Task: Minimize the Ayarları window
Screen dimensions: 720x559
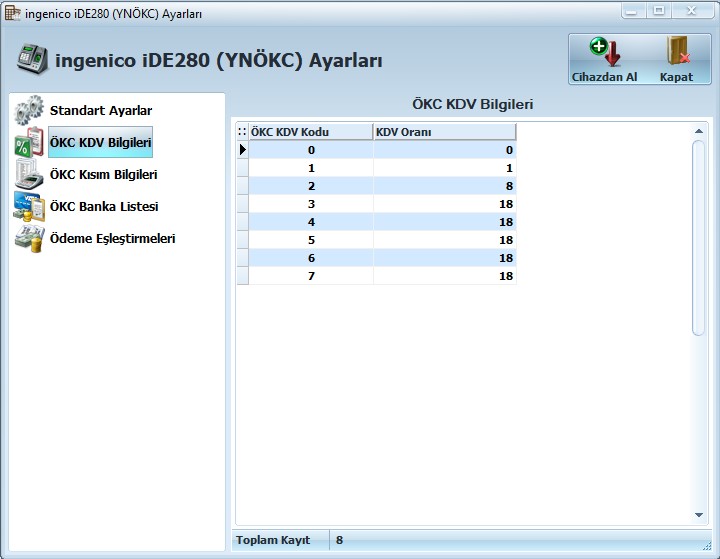Action: click(632, 11)
